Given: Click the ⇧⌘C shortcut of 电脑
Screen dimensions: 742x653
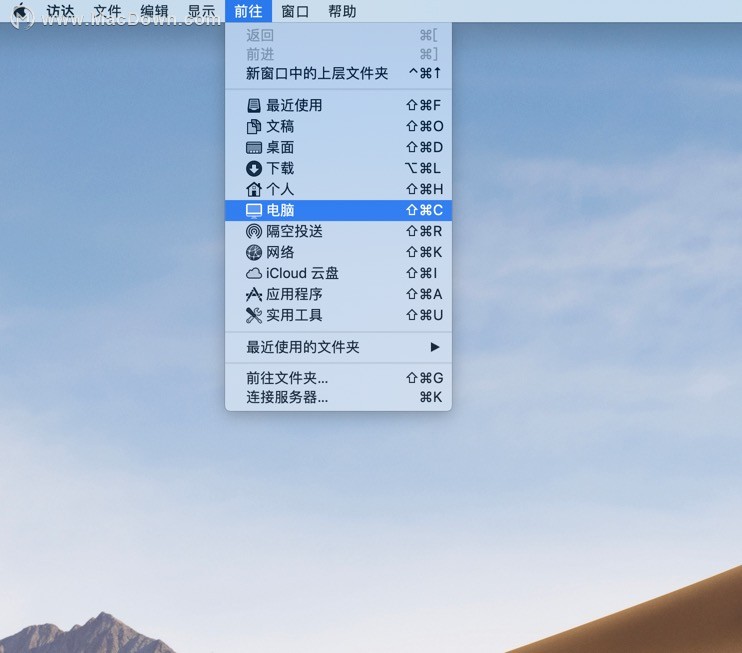Looking at the screenshot, I should [x=424, y=210].
